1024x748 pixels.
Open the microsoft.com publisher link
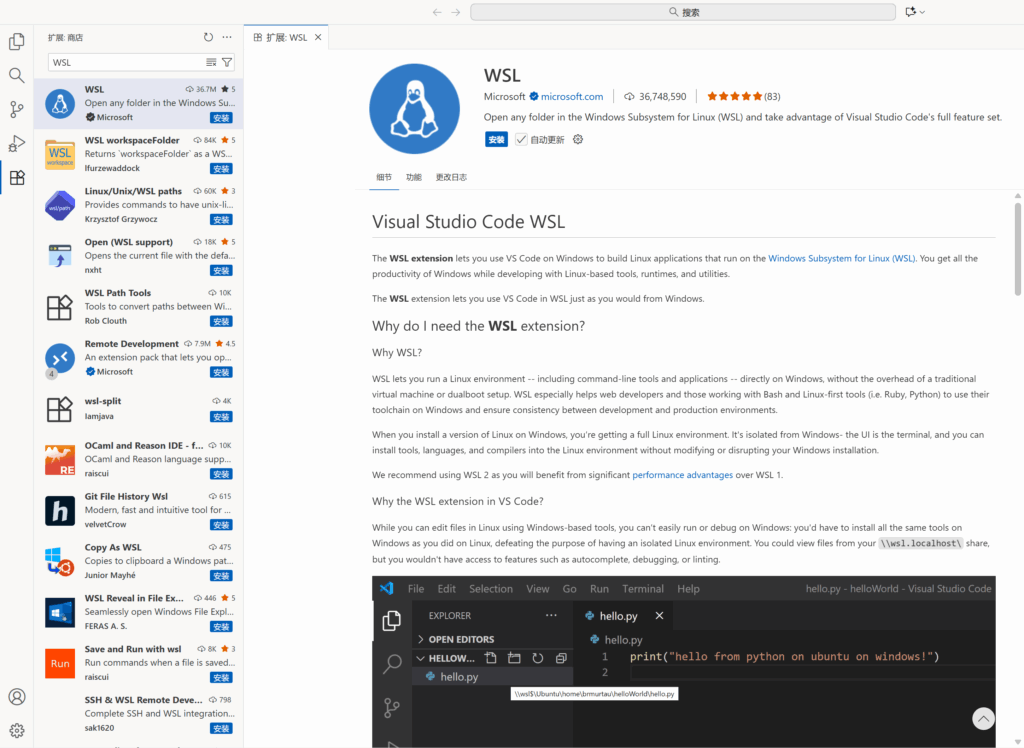coord(572,97)
